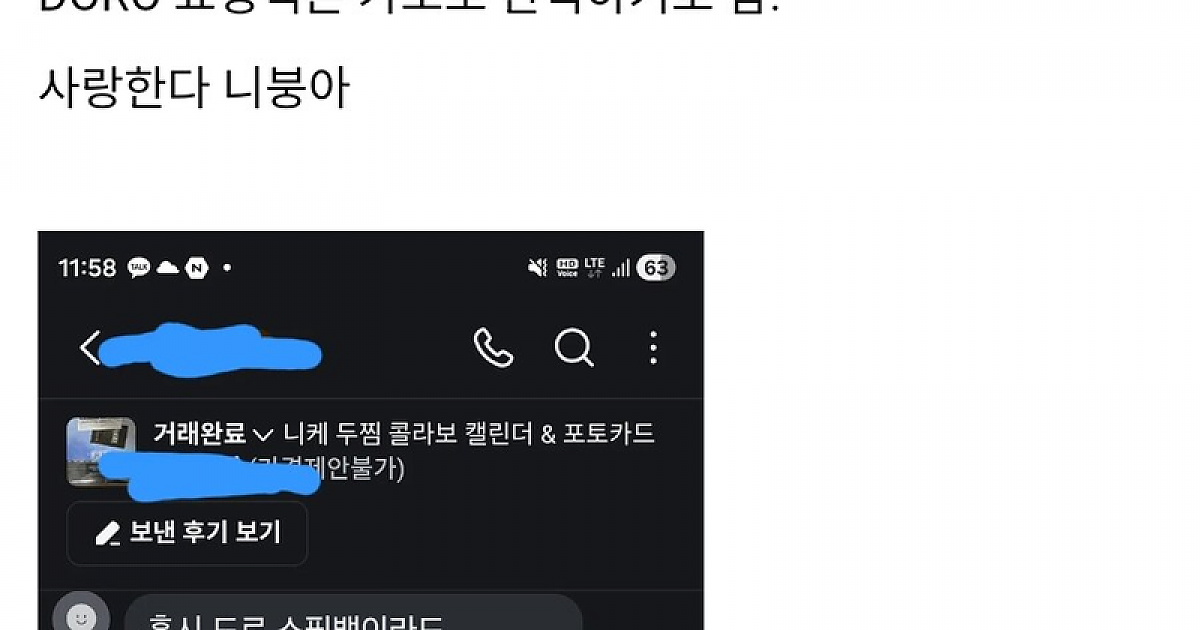The image size is (1200, 630).
Task: Click the Naver N hexagon notification icon
Action: 197,268
